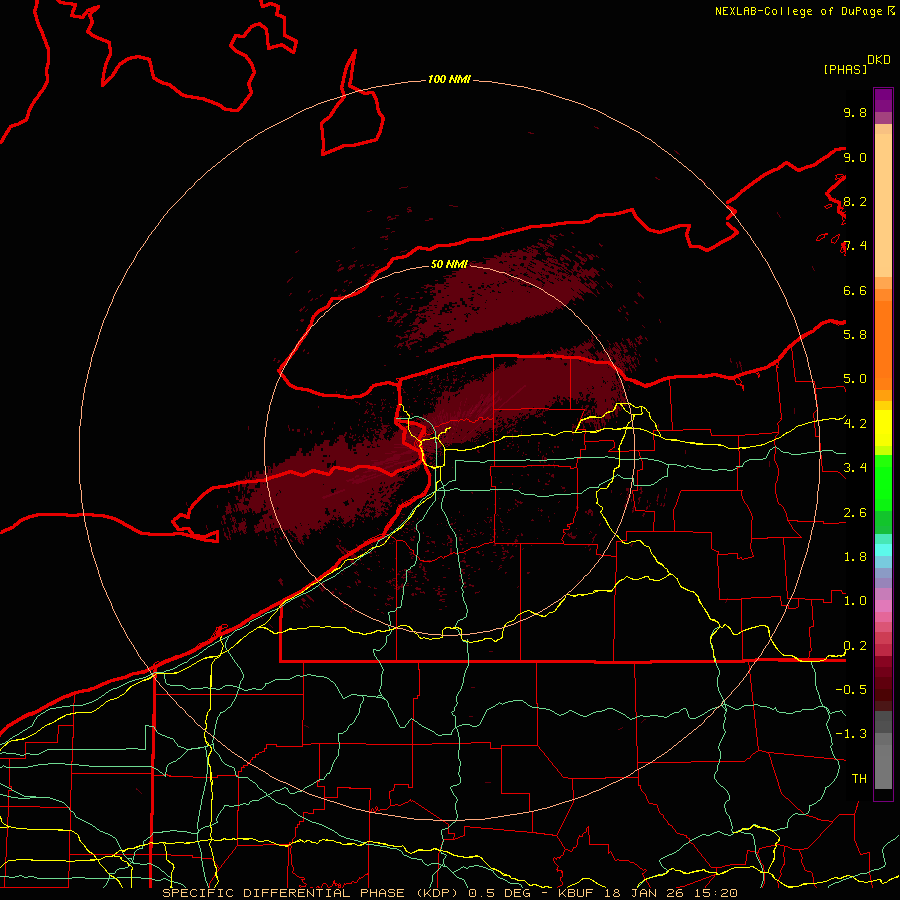Click the TH label on the color scale
Image resolution: width=900 pixels, height=900 pixels.
(x=858, y=778)
